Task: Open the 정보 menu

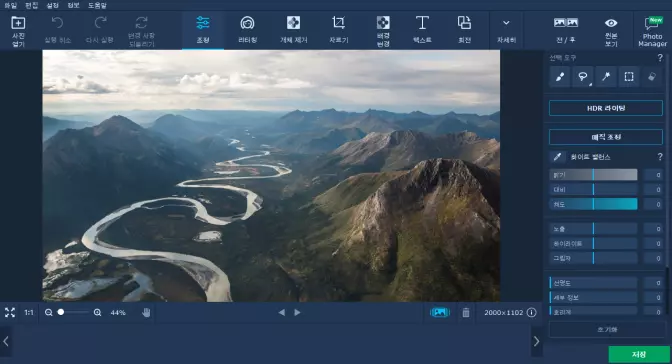Action: pos(73,5)
